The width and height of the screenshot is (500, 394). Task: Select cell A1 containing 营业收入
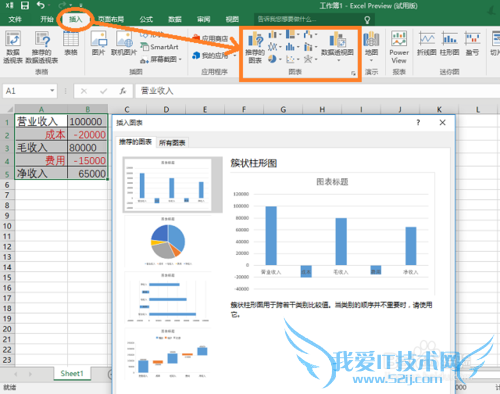coord(41,121)
